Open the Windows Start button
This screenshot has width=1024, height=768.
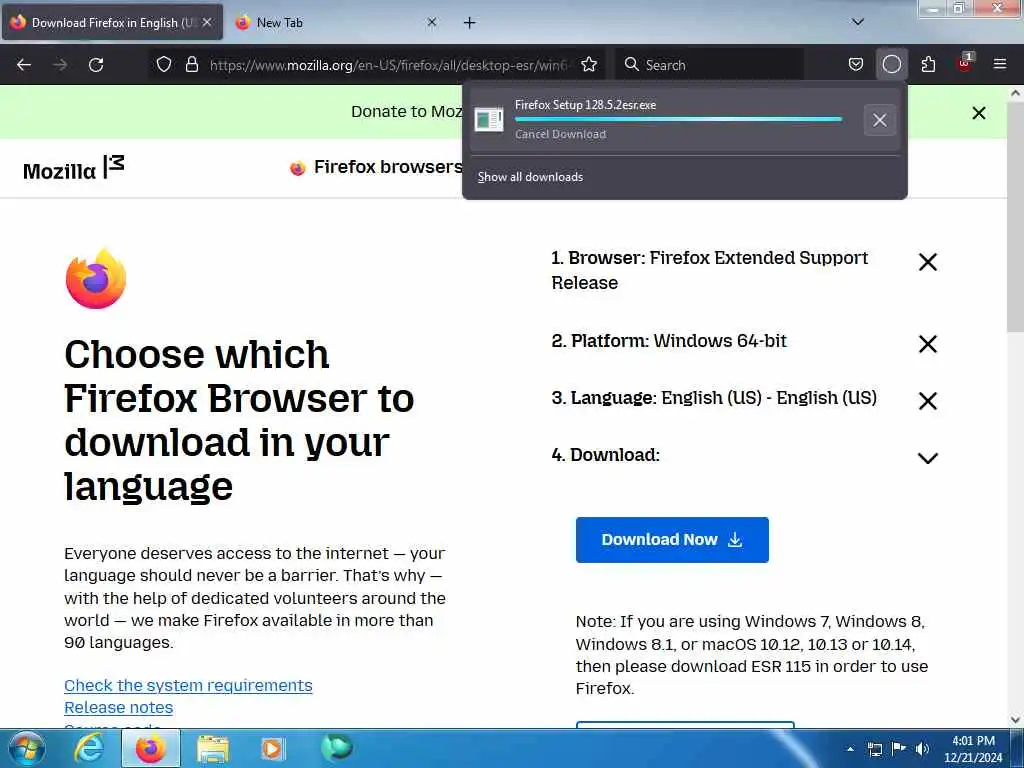(x=27, y=748)
